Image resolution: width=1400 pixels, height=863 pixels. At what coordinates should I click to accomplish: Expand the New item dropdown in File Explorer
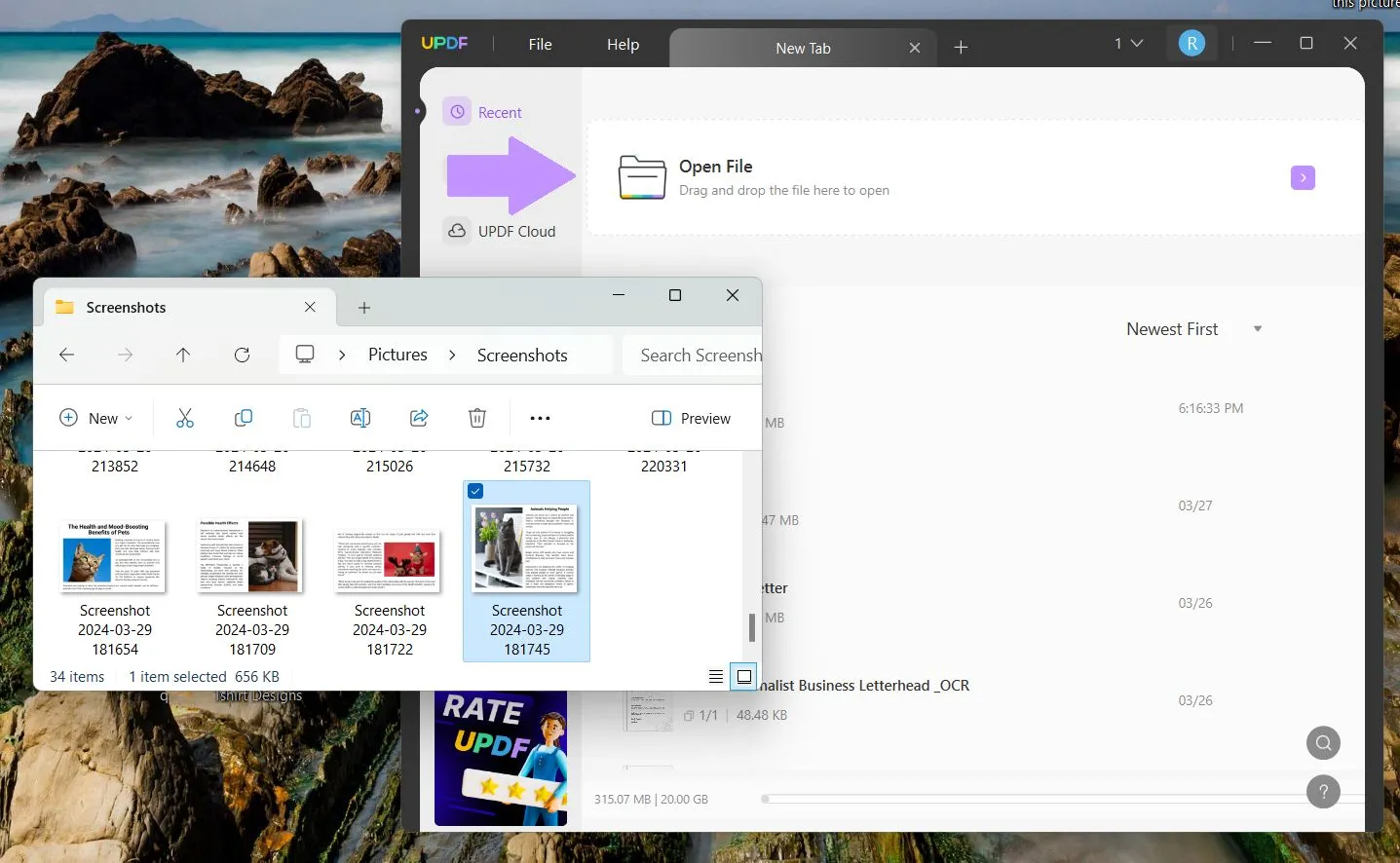pyautogui.click(x=95, y=418)
